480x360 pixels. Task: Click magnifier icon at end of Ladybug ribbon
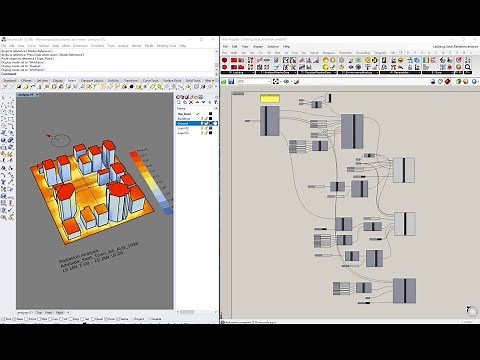click(x=468, y=67)
